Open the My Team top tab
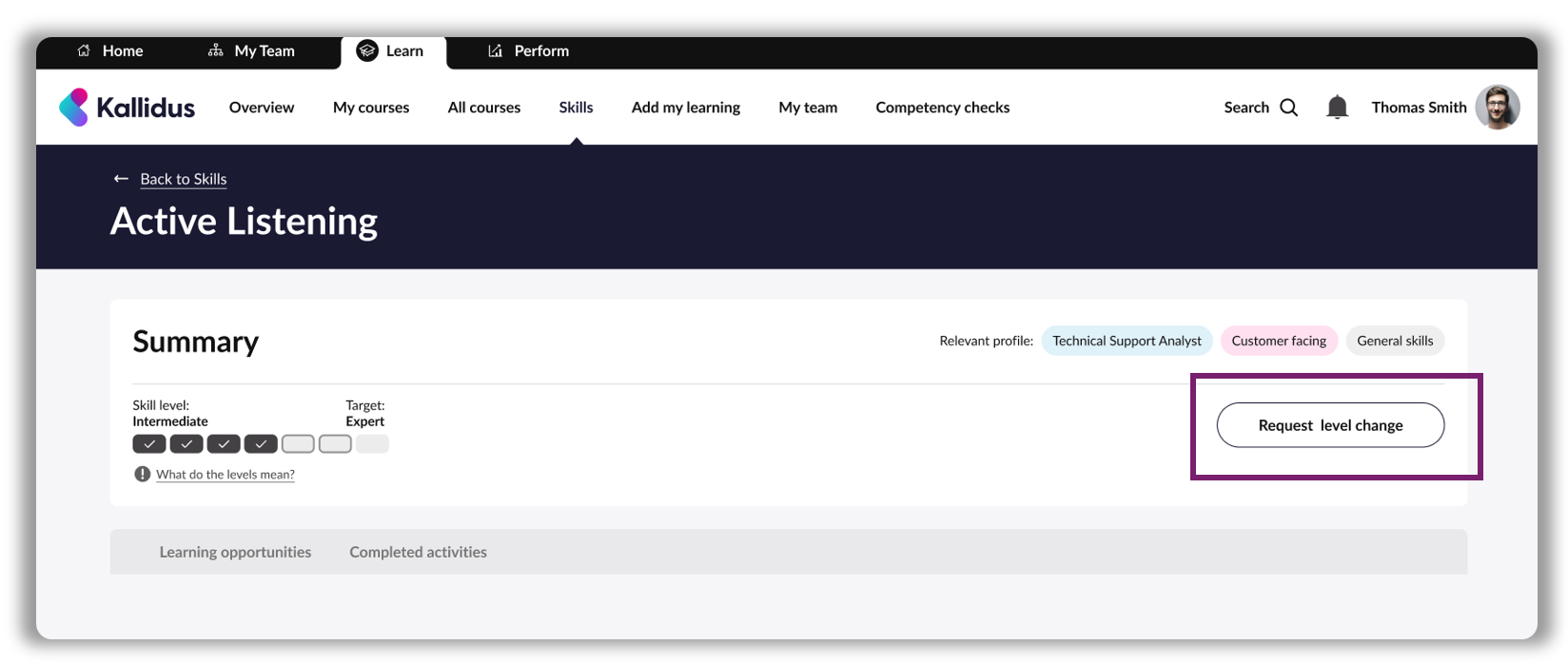This screenshot has height=665, width=1568. coord(251,51)
